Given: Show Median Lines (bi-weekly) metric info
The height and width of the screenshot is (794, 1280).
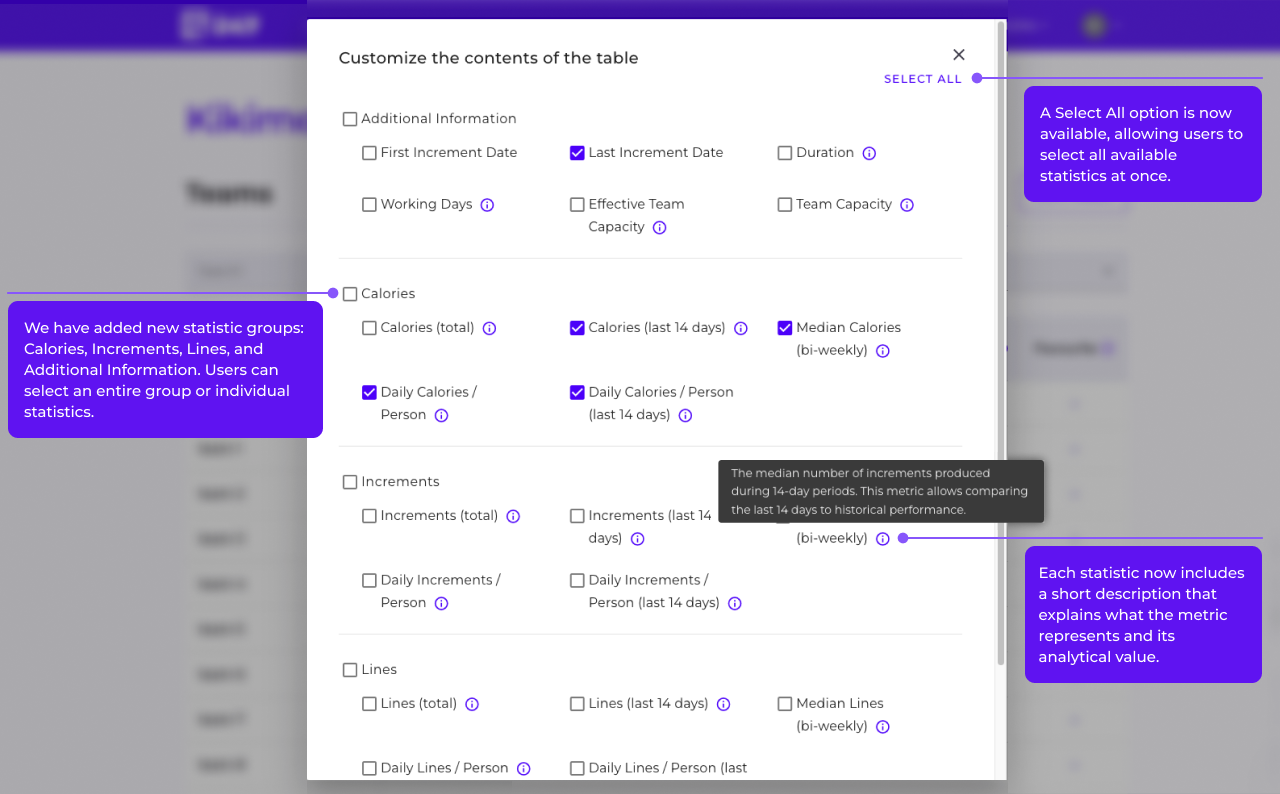Looking at the screenshot, I should tap(882, 726).
